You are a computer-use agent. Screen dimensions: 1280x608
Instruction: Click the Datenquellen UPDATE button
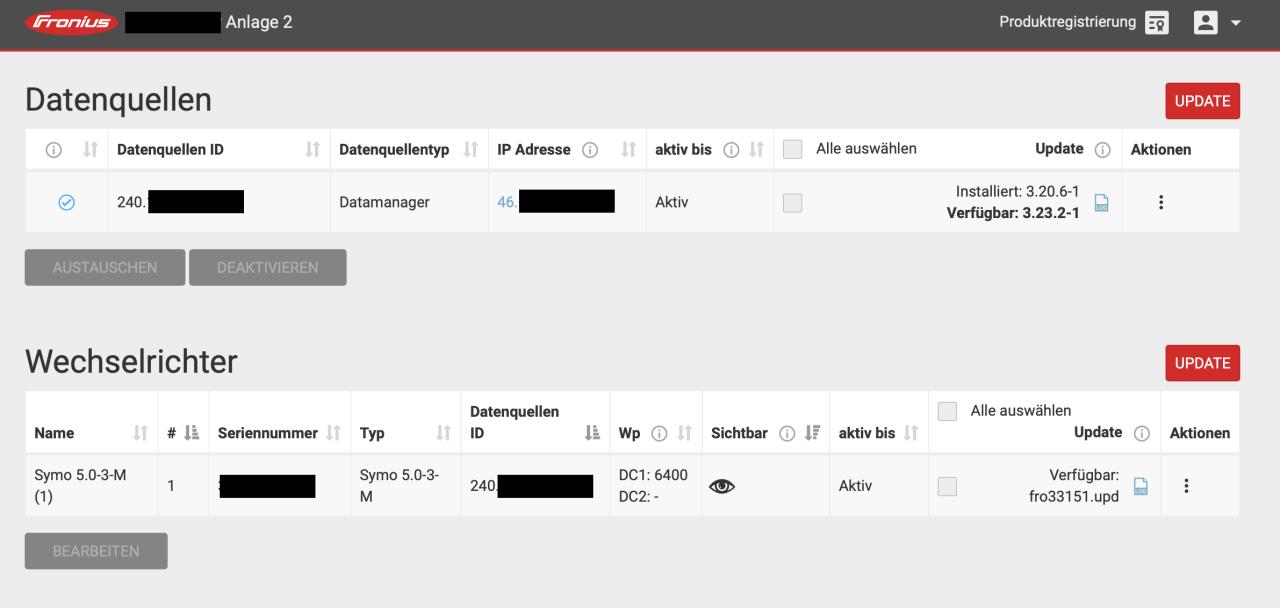[1202, 101]
